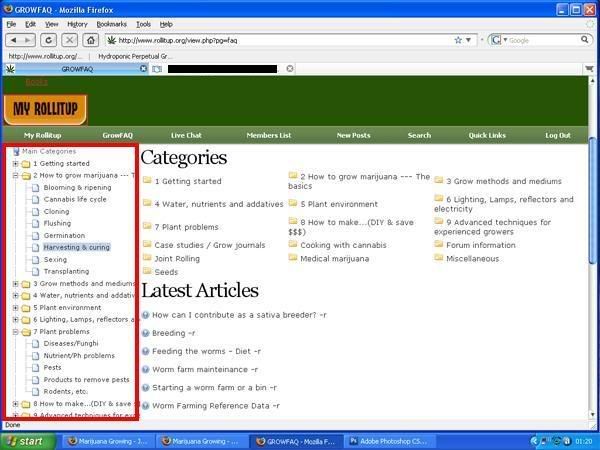Screen dimensions: 600x450
Task: Open the bookmark star dropdown arrow
Action: (x=468, y=40)
